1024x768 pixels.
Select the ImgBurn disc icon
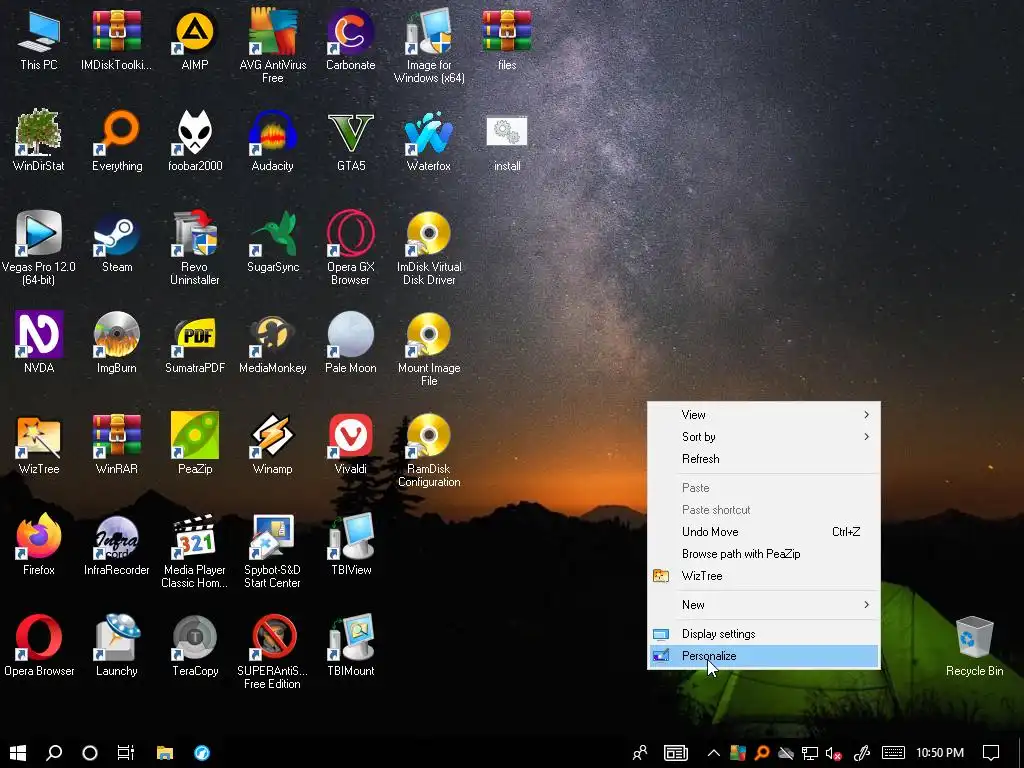click(x=117, y=334)
